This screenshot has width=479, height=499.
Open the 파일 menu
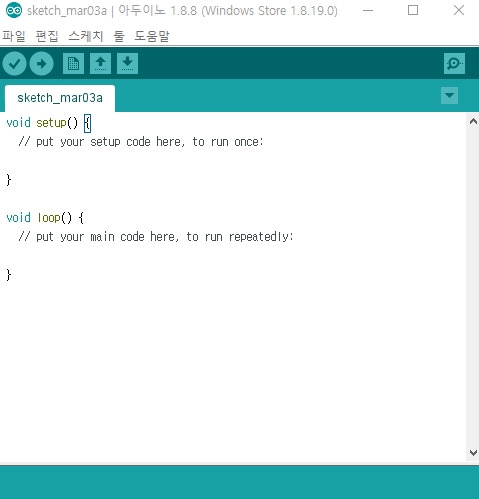point(14,36)
